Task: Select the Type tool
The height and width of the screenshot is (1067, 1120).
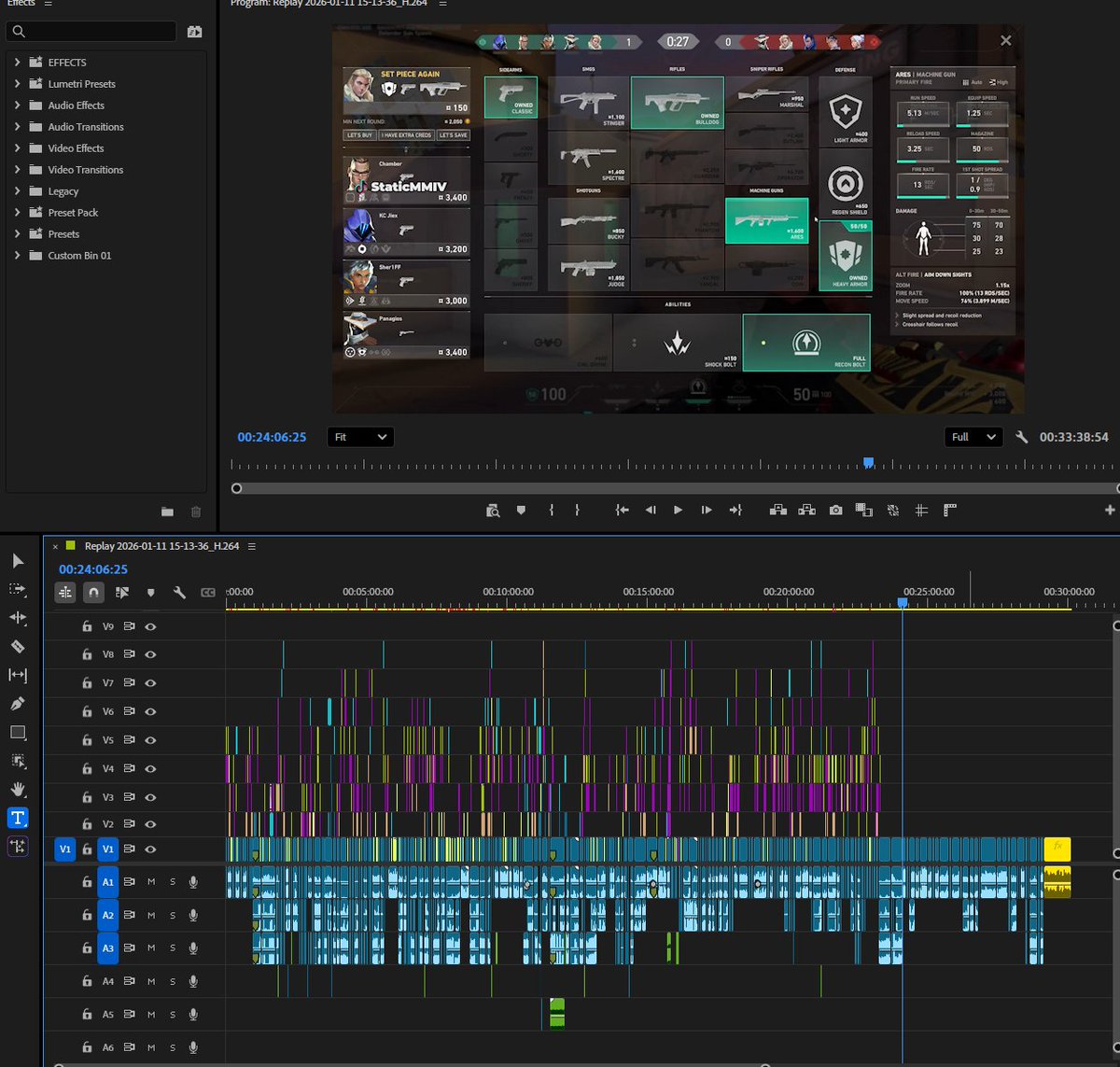Action: pyautogui.click(x=18, y=818)
